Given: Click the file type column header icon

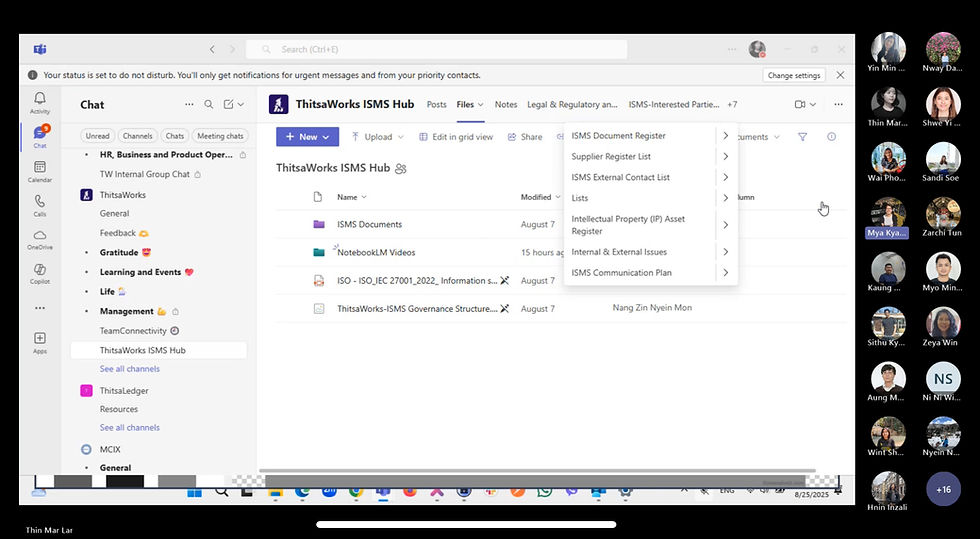Looking at the screenshot, I should pos(318,197).
